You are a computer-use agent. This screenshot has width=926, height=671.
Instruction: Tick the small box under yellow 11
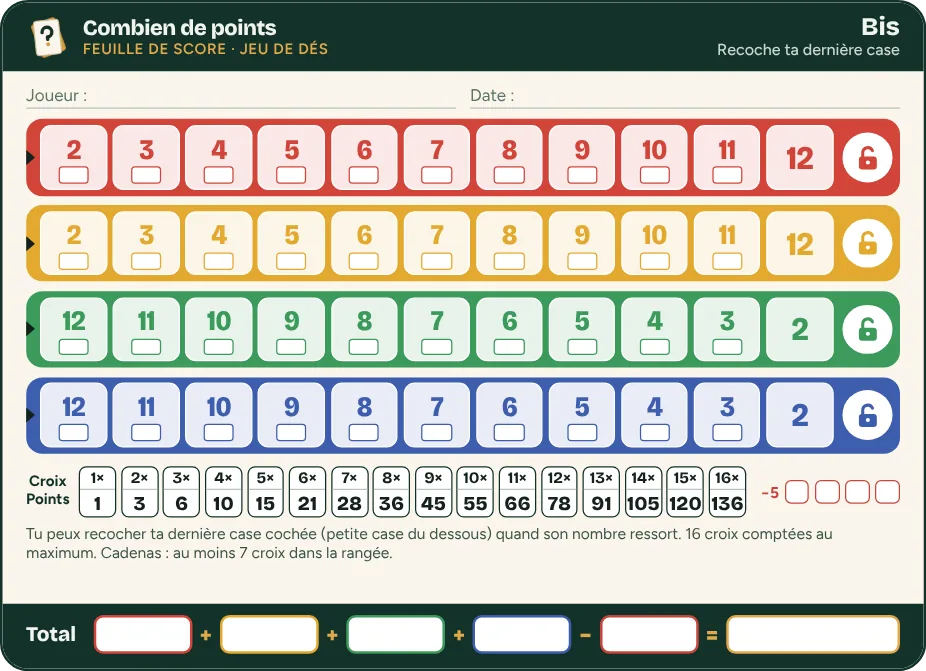click(727, 261)
